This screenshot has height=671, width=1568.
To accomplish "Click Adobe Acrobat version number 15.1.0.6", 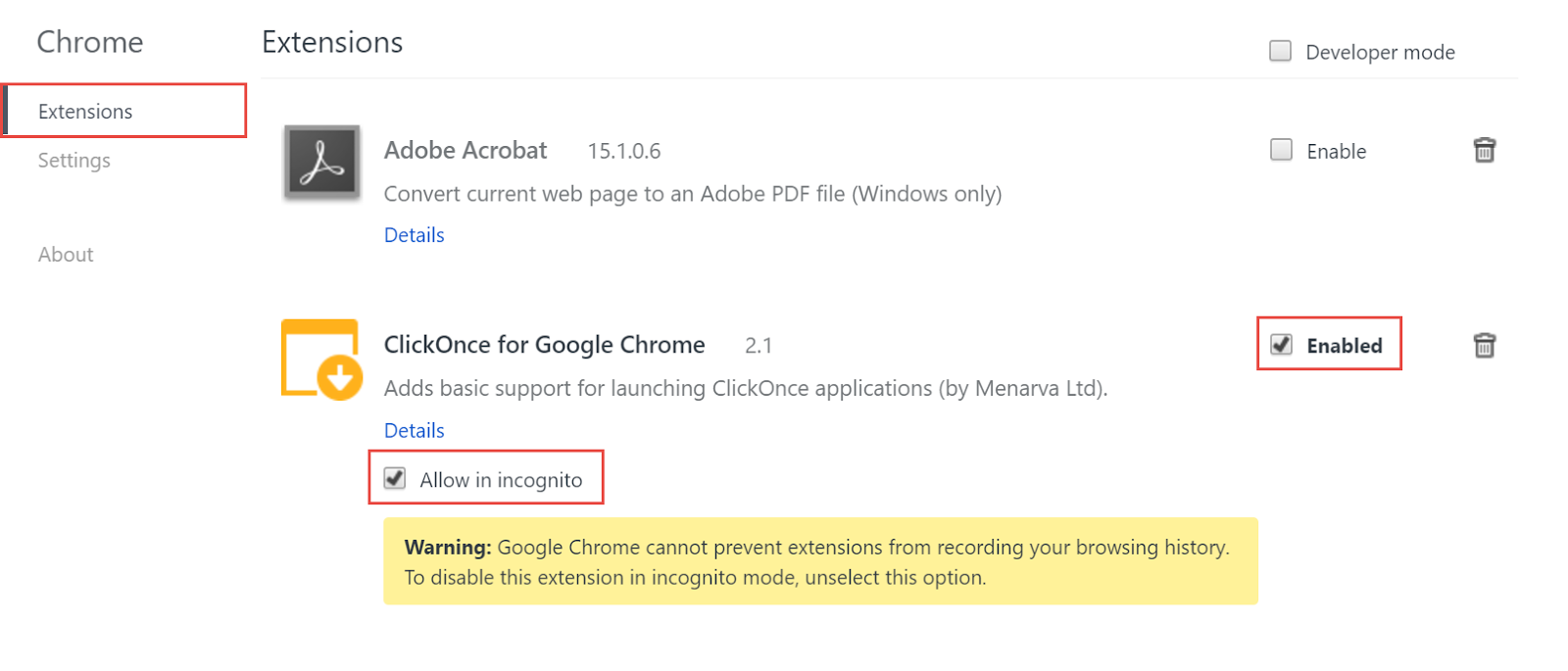I will [623, 152].
